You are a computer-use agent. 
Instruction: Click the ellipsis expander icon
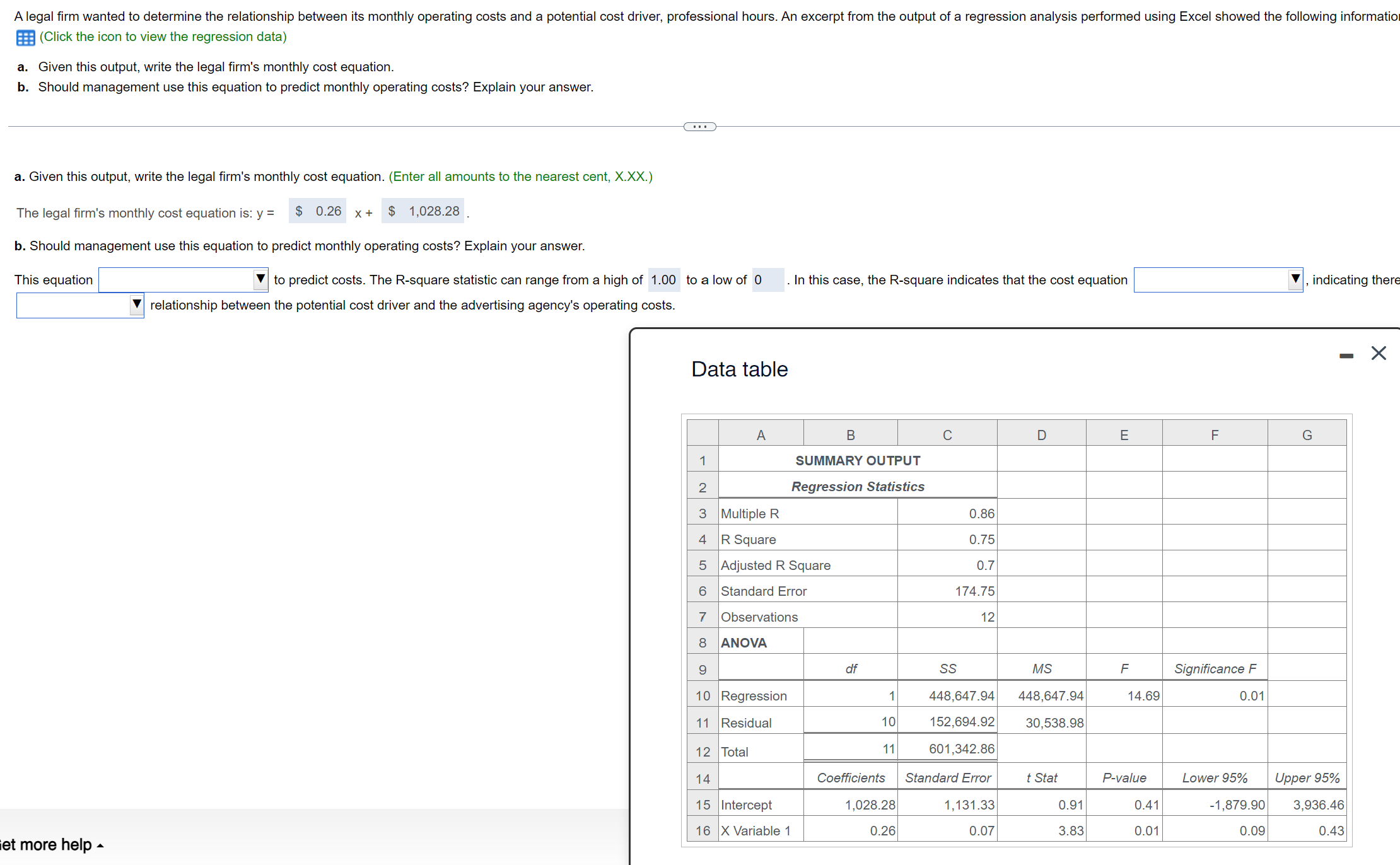[699, 127]
